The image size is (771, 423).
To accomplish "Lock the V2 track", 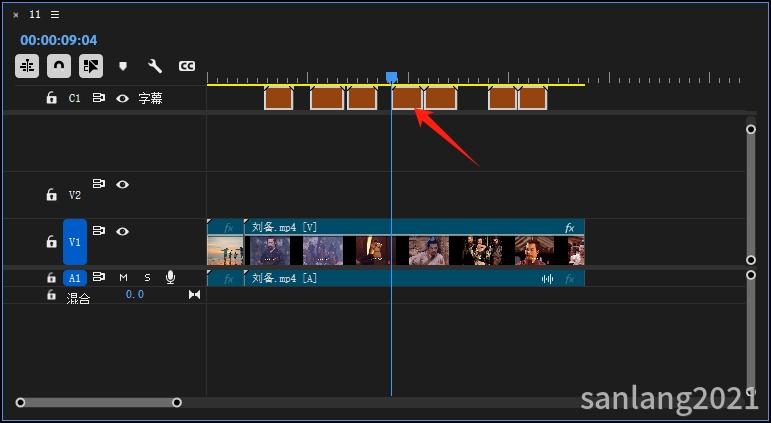I will pos(51,195).
